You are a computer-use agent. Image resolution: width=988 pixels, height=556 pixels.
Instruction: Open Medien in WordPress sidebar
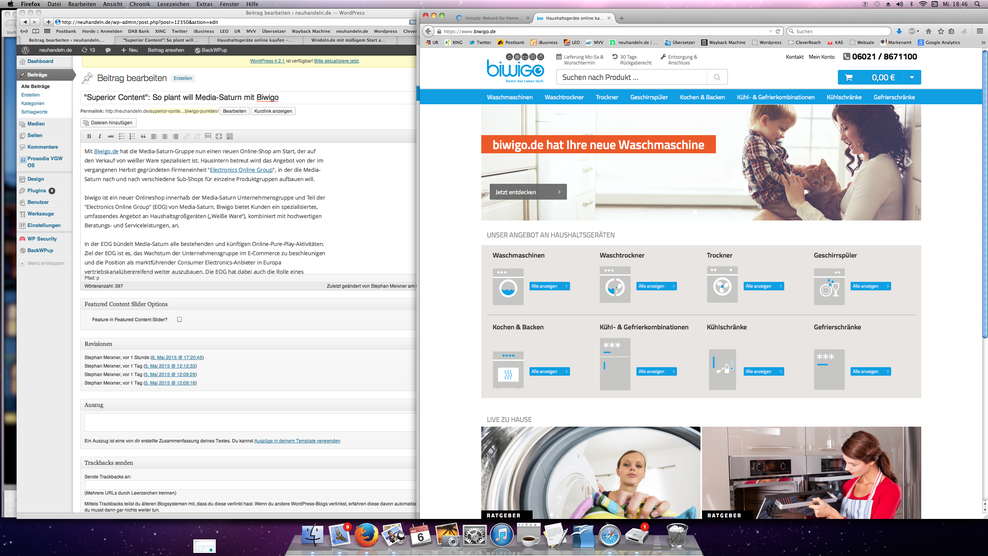click(35, 124)
